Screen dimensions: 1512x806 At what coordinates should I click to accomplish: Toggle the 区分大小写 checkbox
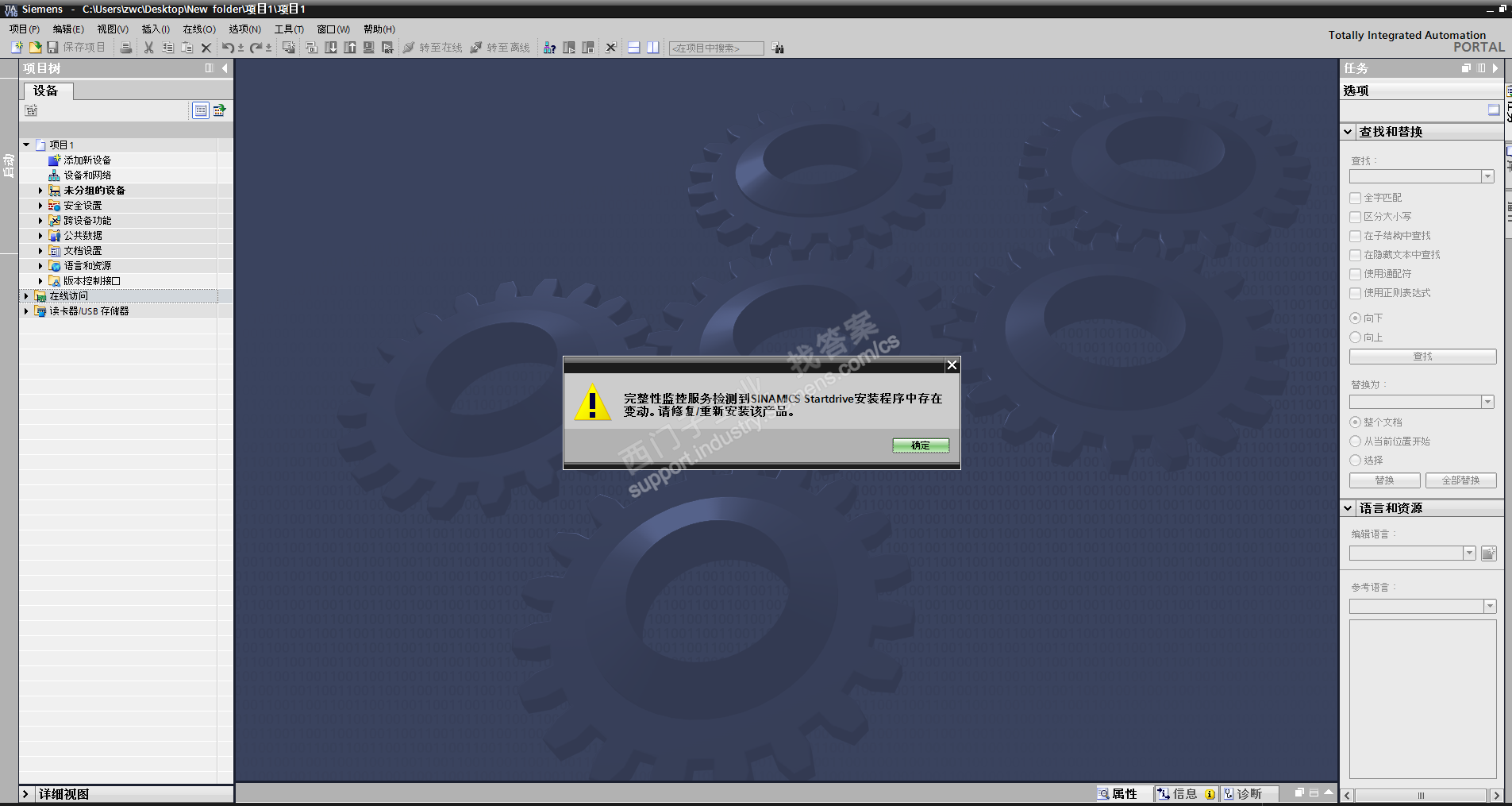click(x=1356, y=217)
